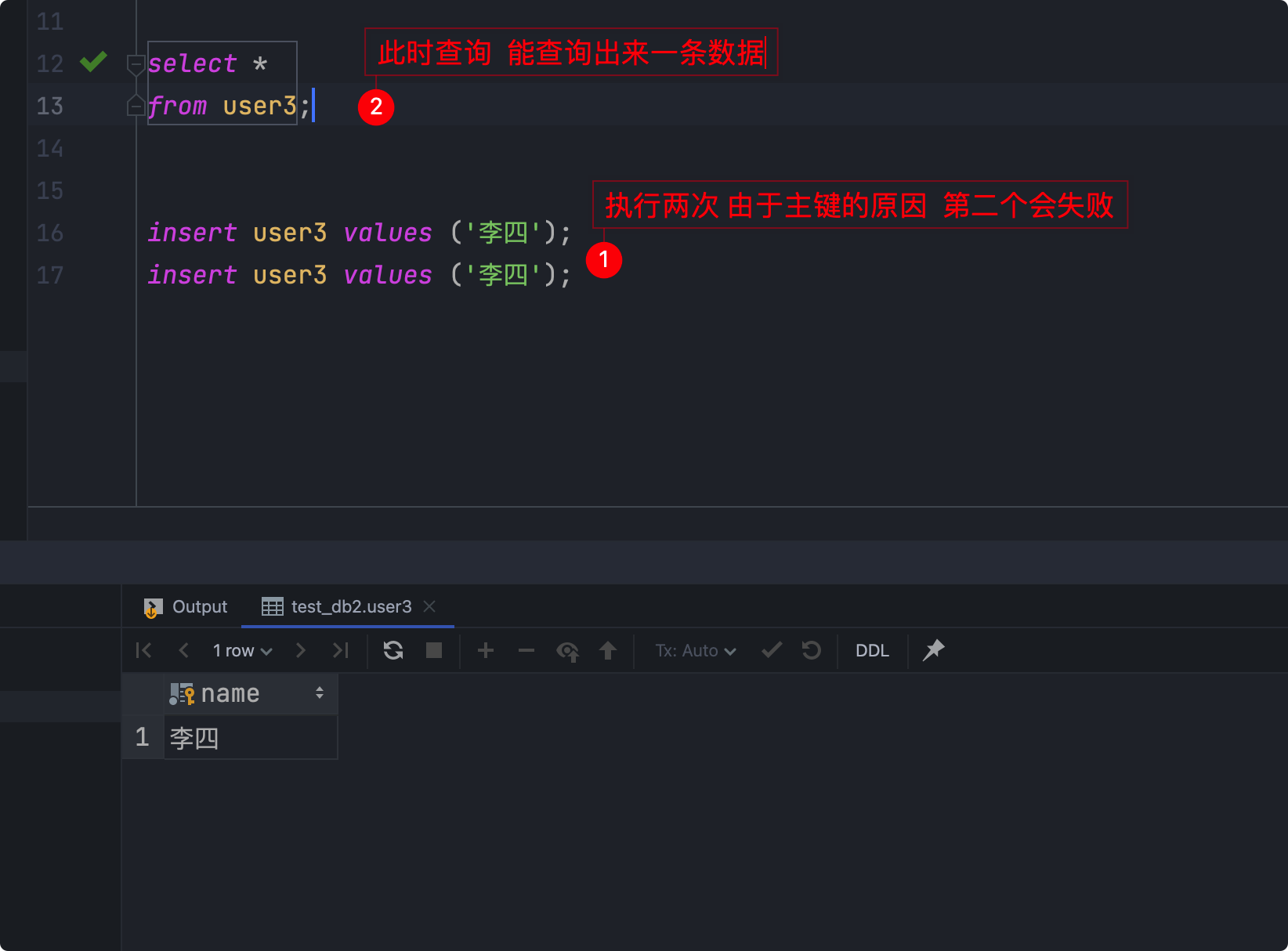
Task: Pin the result tab
Action: click(x=934, y=650)
